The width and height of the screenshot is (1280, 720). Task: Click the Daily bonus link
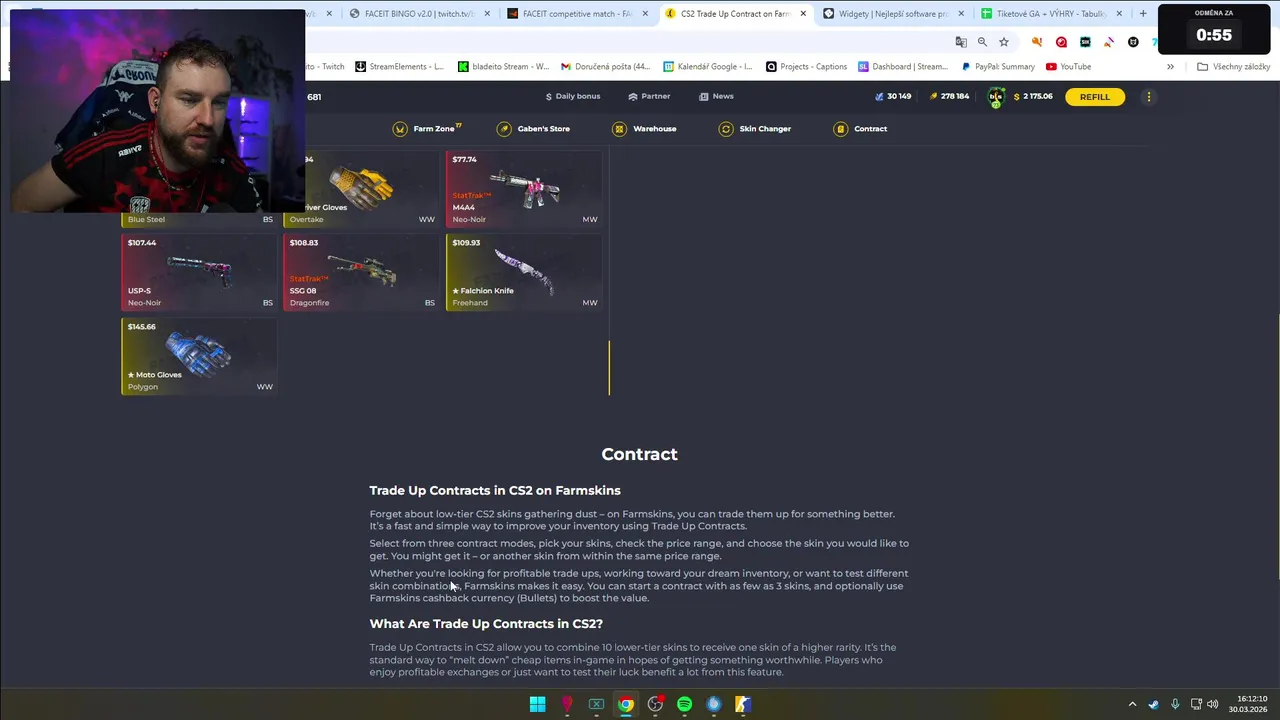tap(573, 96)
